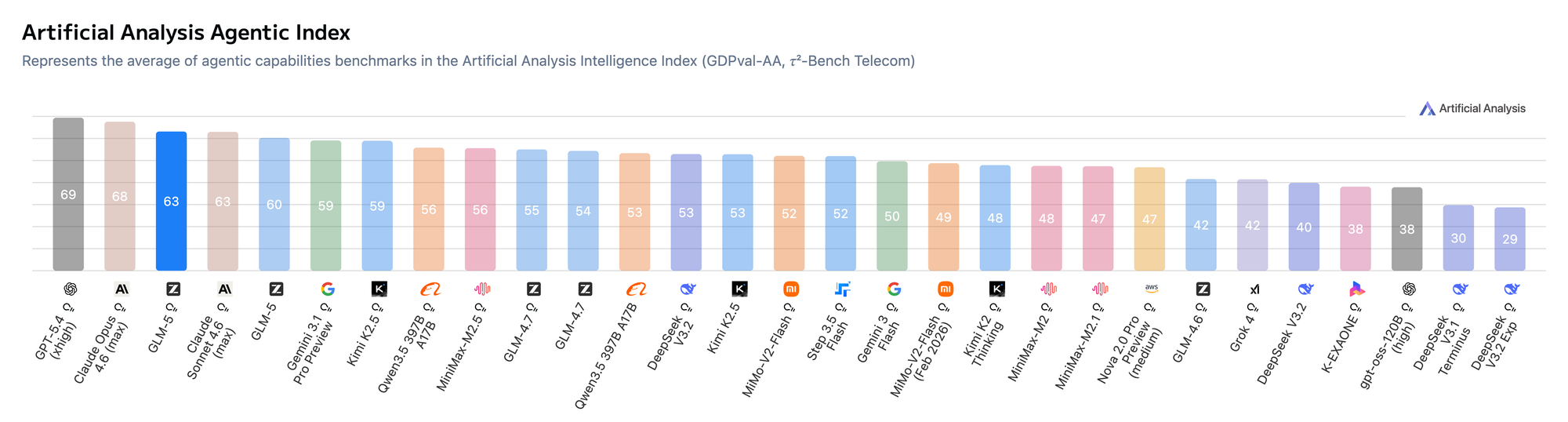This screenshot has width=1568, height=422.
Task: Click the Moonshot logo above Kimi K2 Thinking
Action: 996,289
